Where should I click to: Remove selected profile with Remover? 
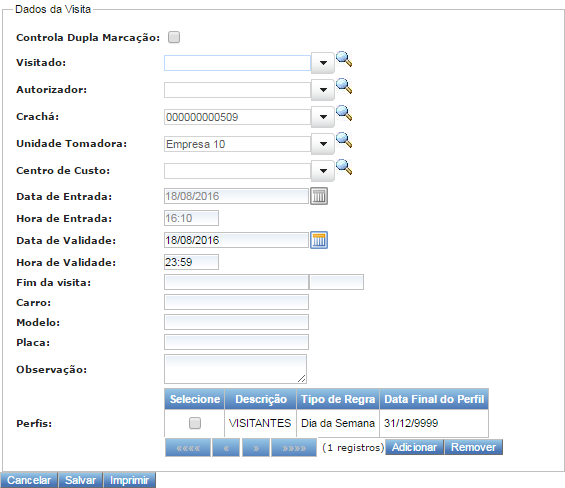473,447
